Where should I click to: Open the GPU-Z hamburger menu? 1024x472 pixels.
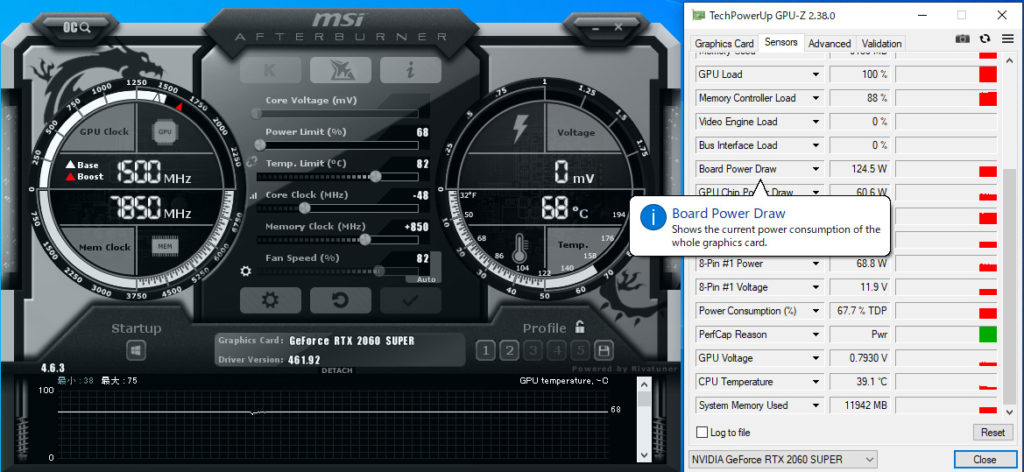1007,39
